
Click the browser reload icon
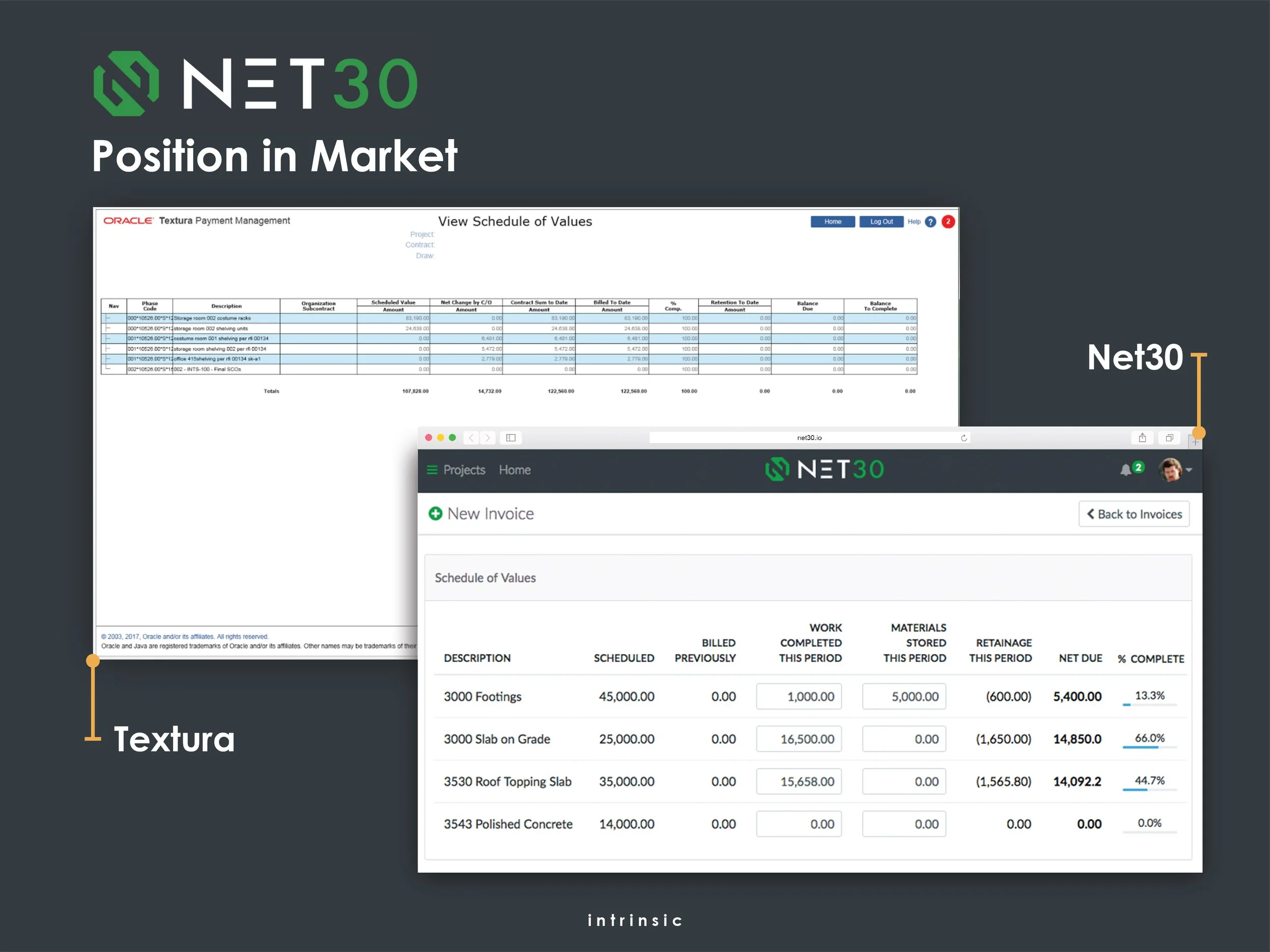(x=964, y=438)
